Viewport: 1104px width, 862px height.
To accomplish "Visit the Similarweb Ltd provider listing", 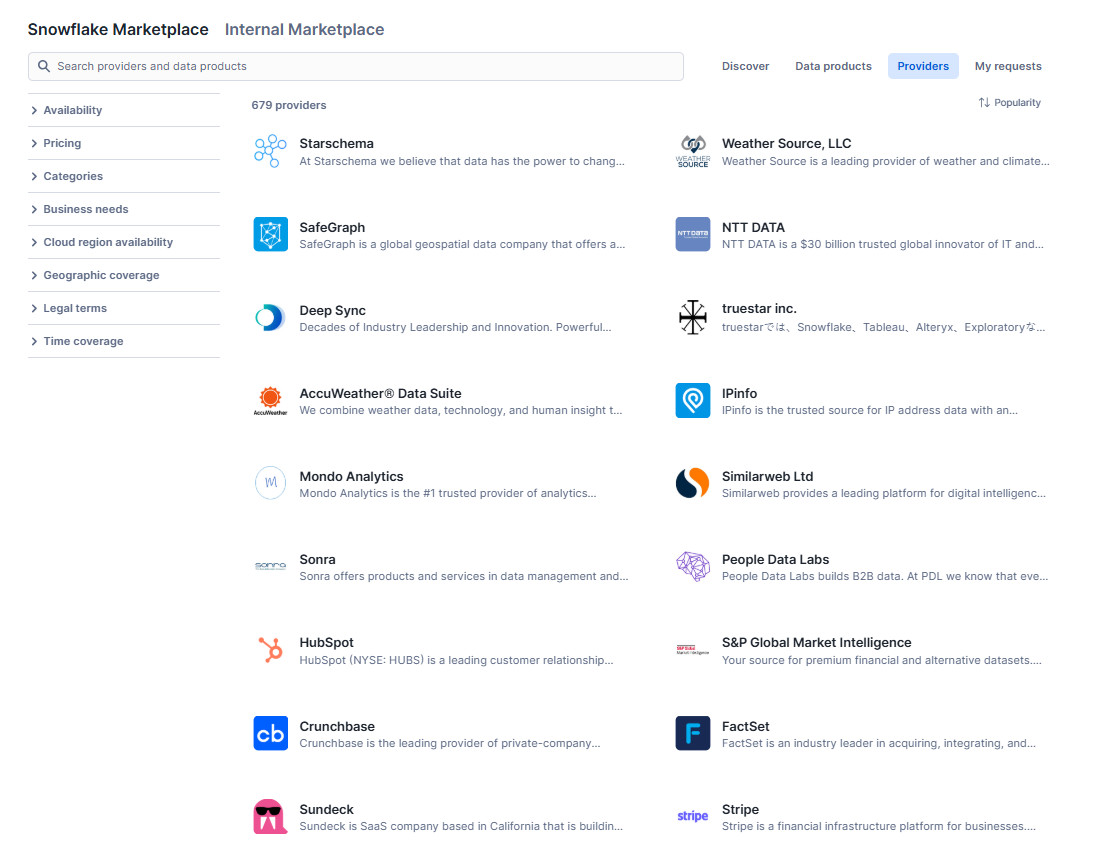I will (x=768, y=476).
